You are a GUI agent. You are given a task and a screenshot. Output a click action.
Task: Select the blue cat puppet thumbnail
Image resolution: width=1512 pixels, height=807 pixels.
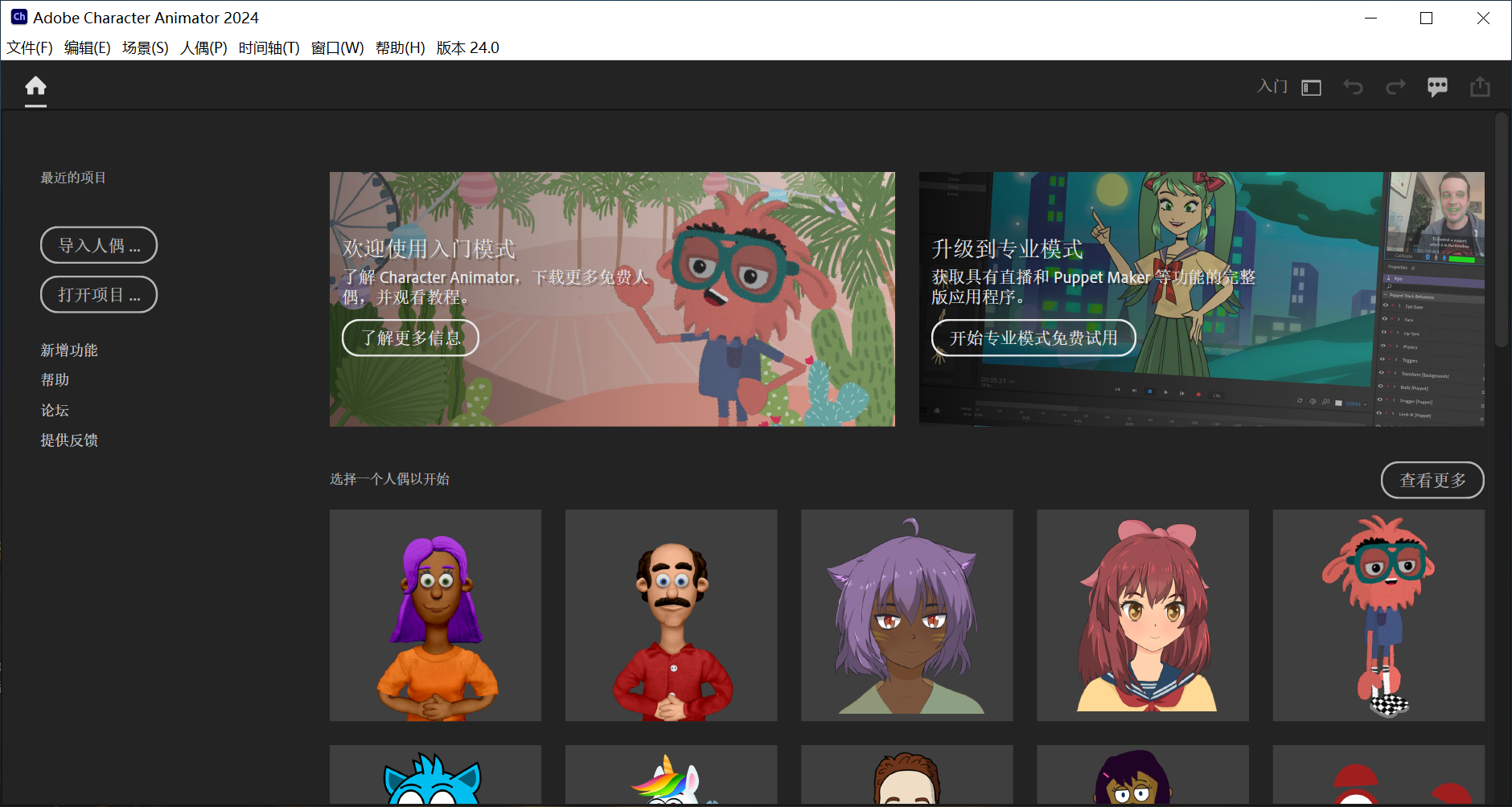[x=435, y=775]
